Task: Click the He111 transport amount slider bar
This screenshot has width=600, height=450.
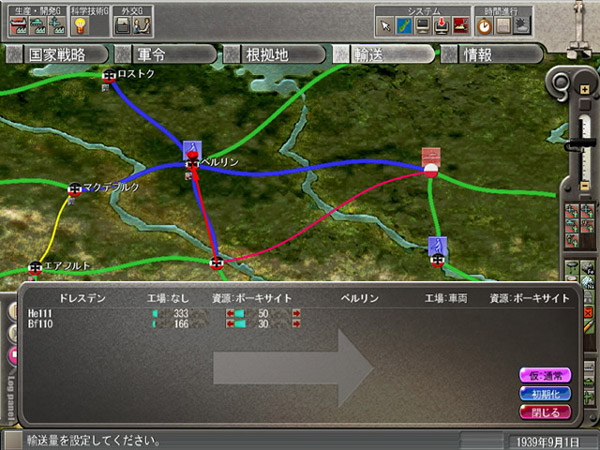Action: point(263,313)
